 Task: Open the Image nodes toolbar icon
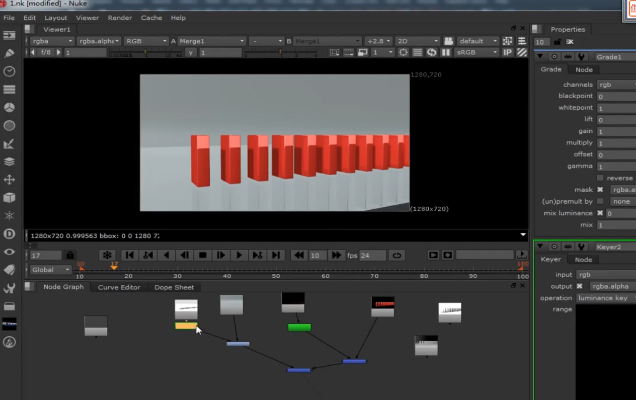(9, 34)
